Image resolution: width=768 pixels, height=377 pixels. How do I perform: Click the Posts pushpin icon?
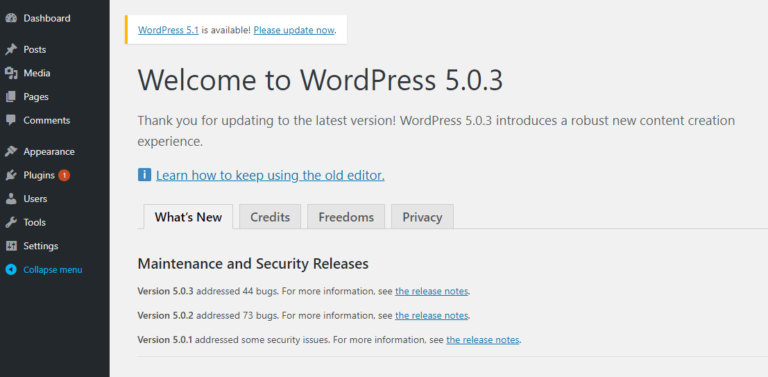pos(11,49)
